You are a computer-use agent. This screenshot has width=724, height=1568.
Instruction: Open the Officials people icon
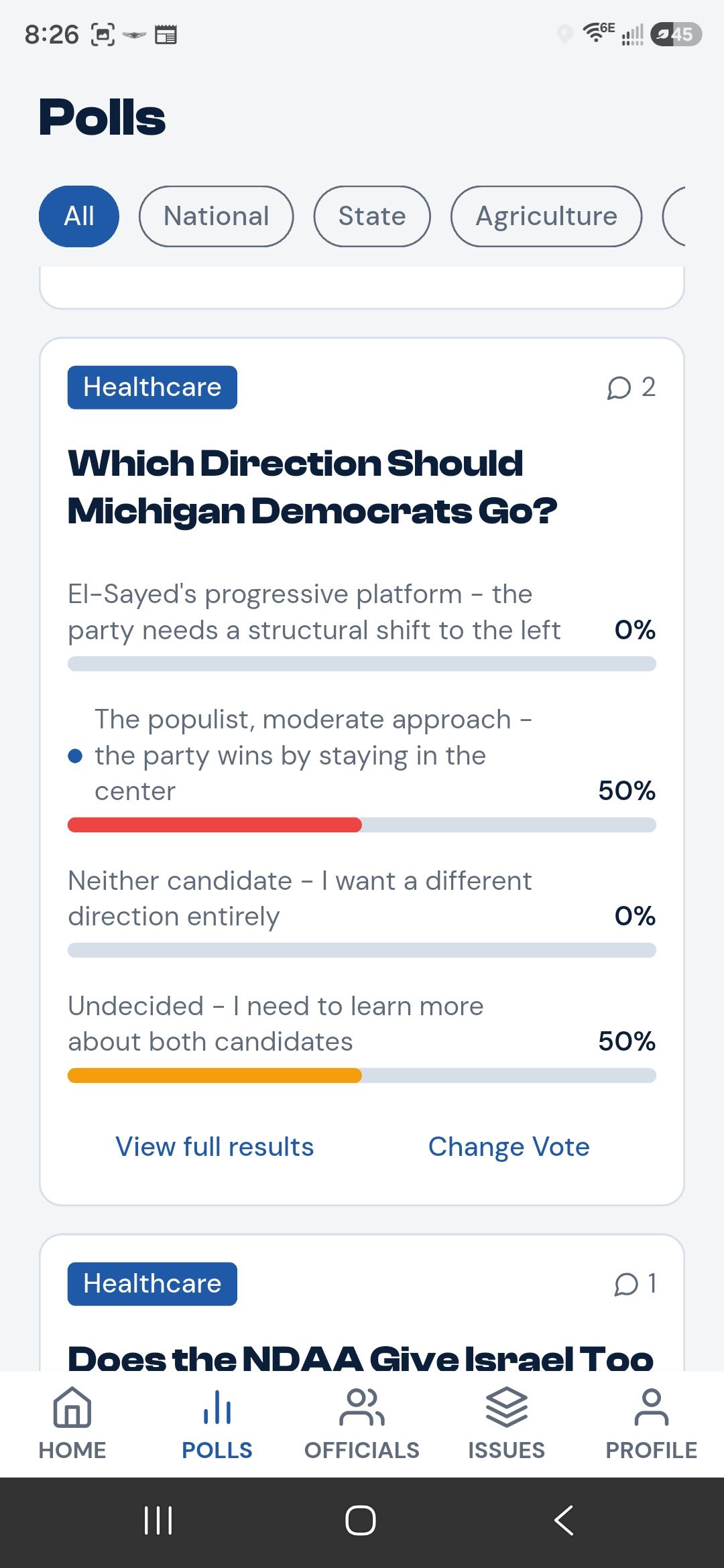tap(362, 1407)
